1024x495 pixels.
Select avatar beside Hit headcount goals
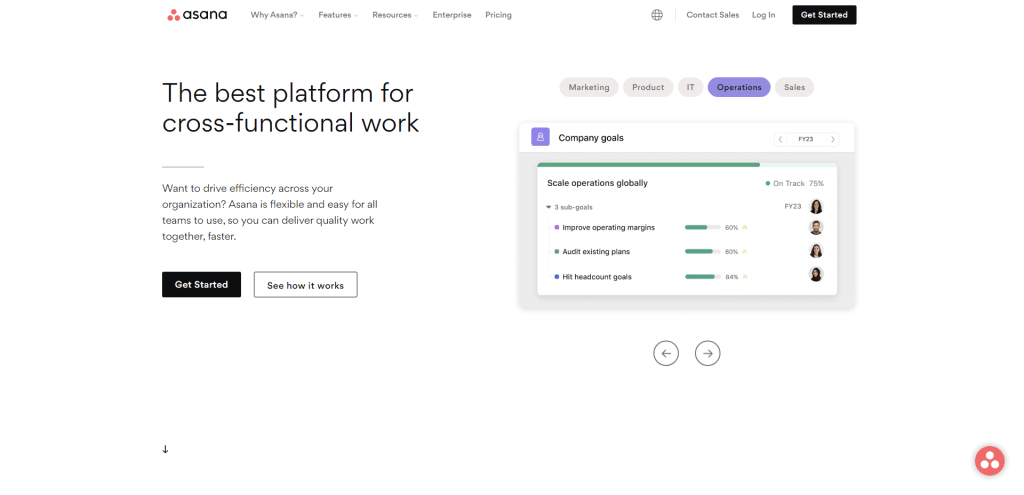816,274
